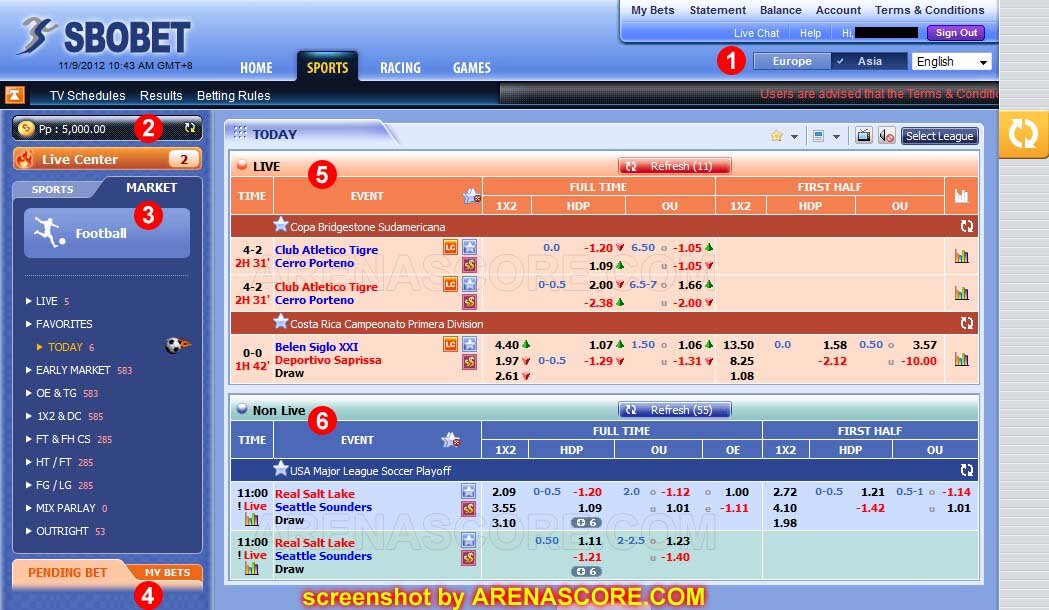The image size is (1049, 610).
Task: Open the RACING tab
Action: tap(401, 68)
